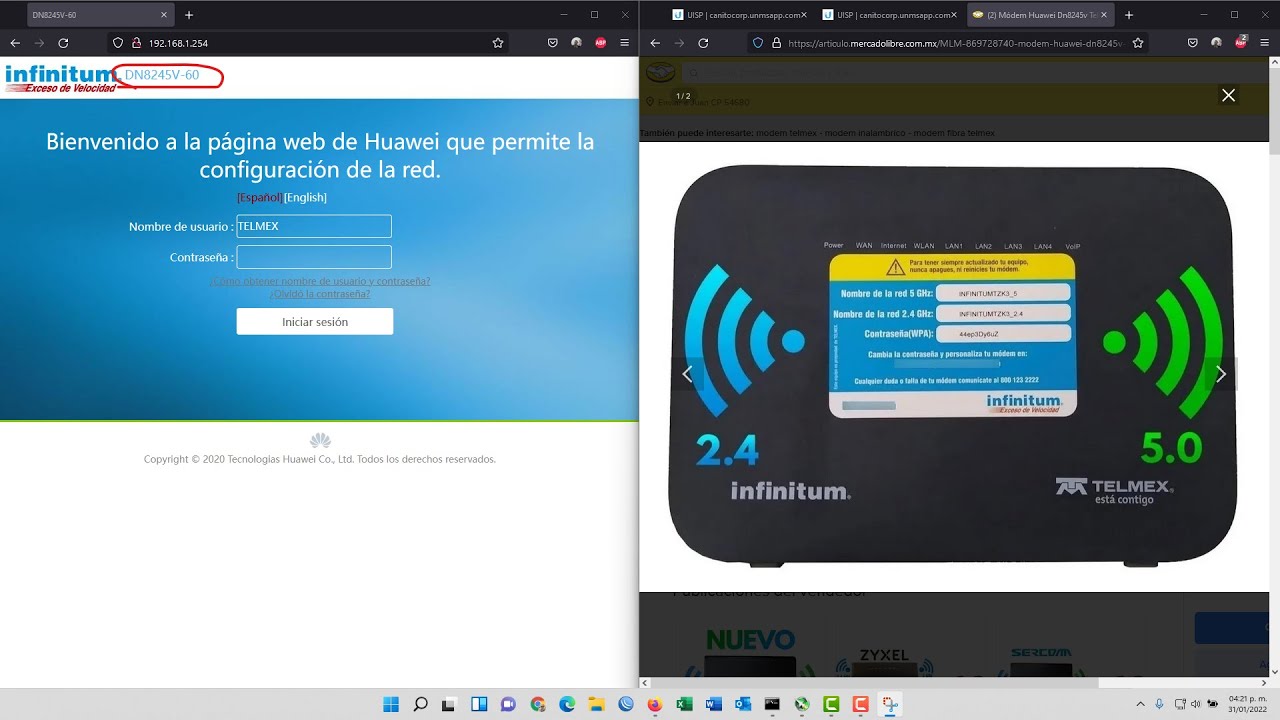Viewport: 1280px width, 720px height.
Task: Select the DN8245V-60 browser tab
Action: pos(100,15)
